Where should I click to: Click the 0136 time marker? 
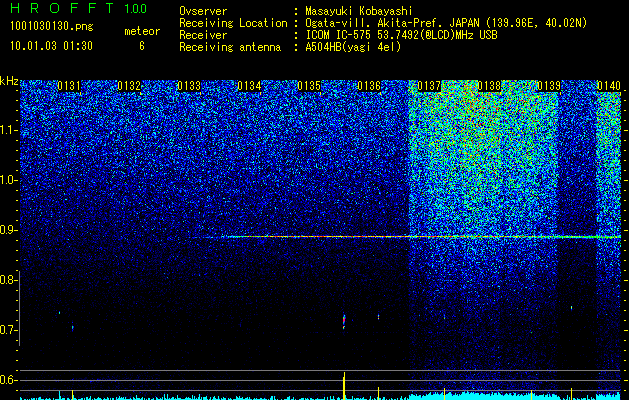pos(369,86)
